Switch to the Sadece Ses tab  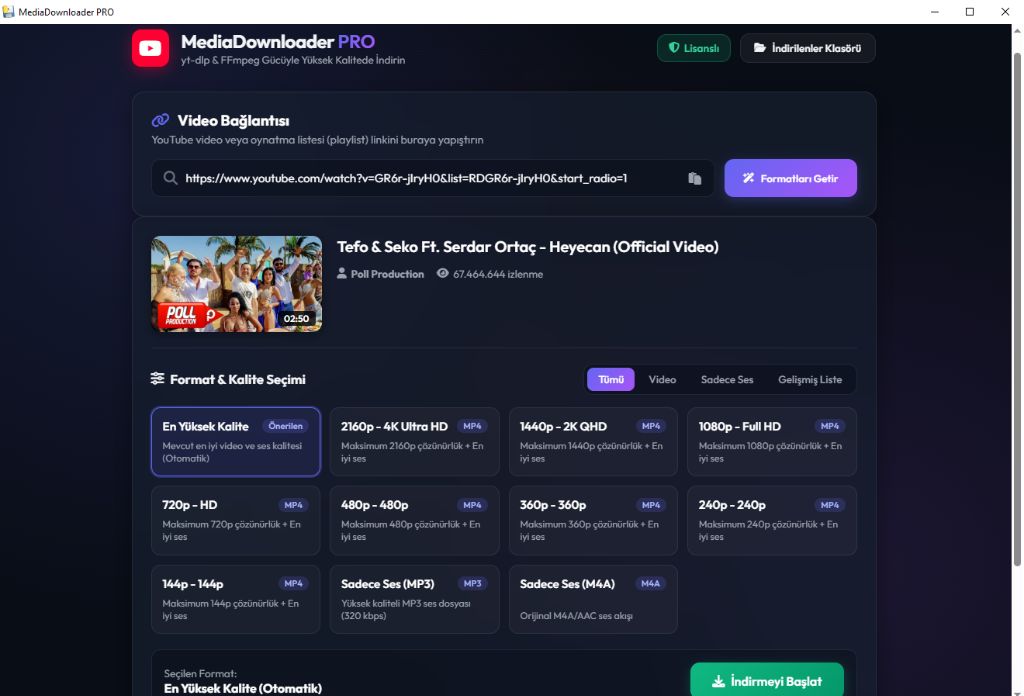pos(727,379)
